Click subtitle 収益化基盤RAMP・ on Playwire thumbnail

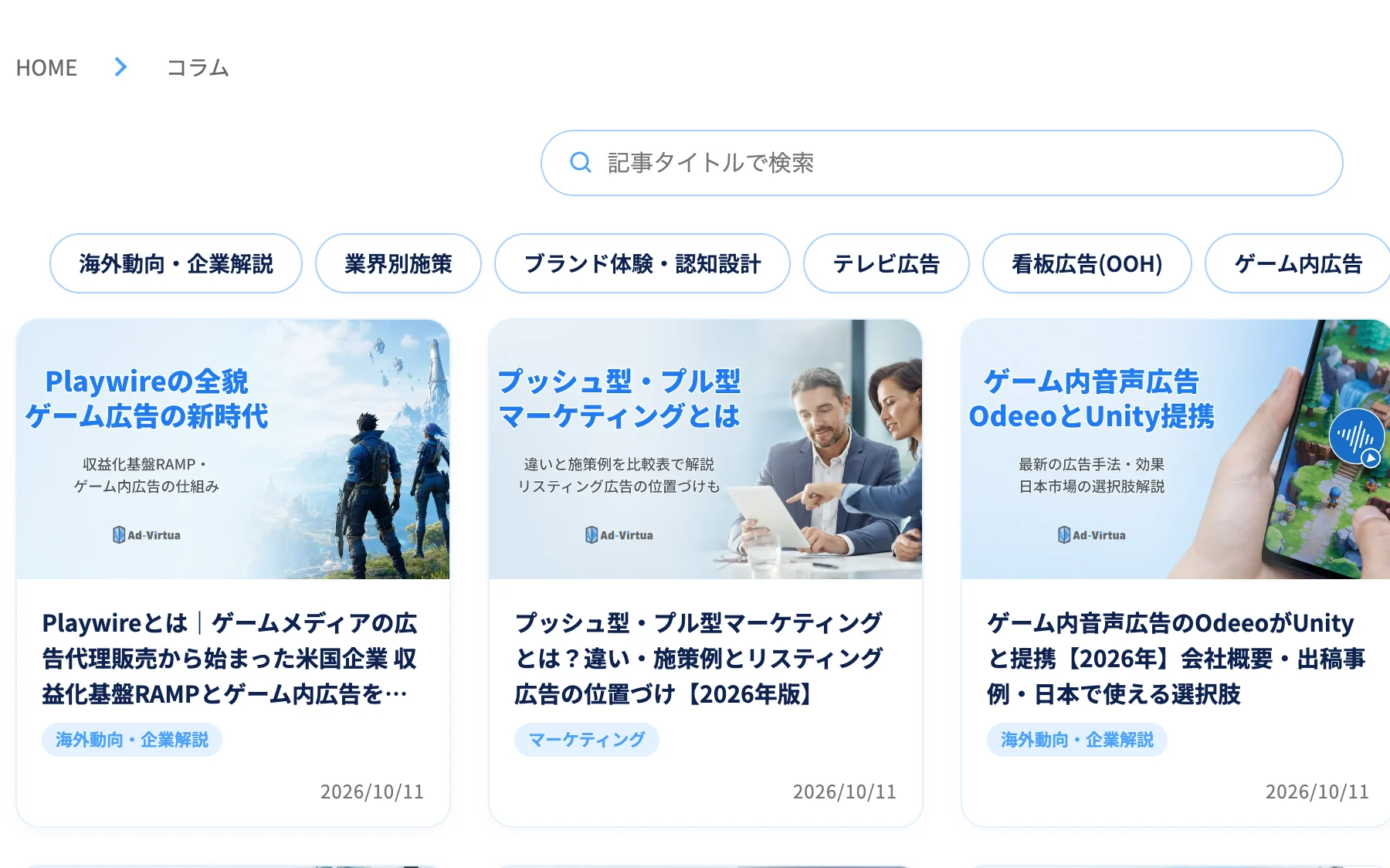pos(145,464)
